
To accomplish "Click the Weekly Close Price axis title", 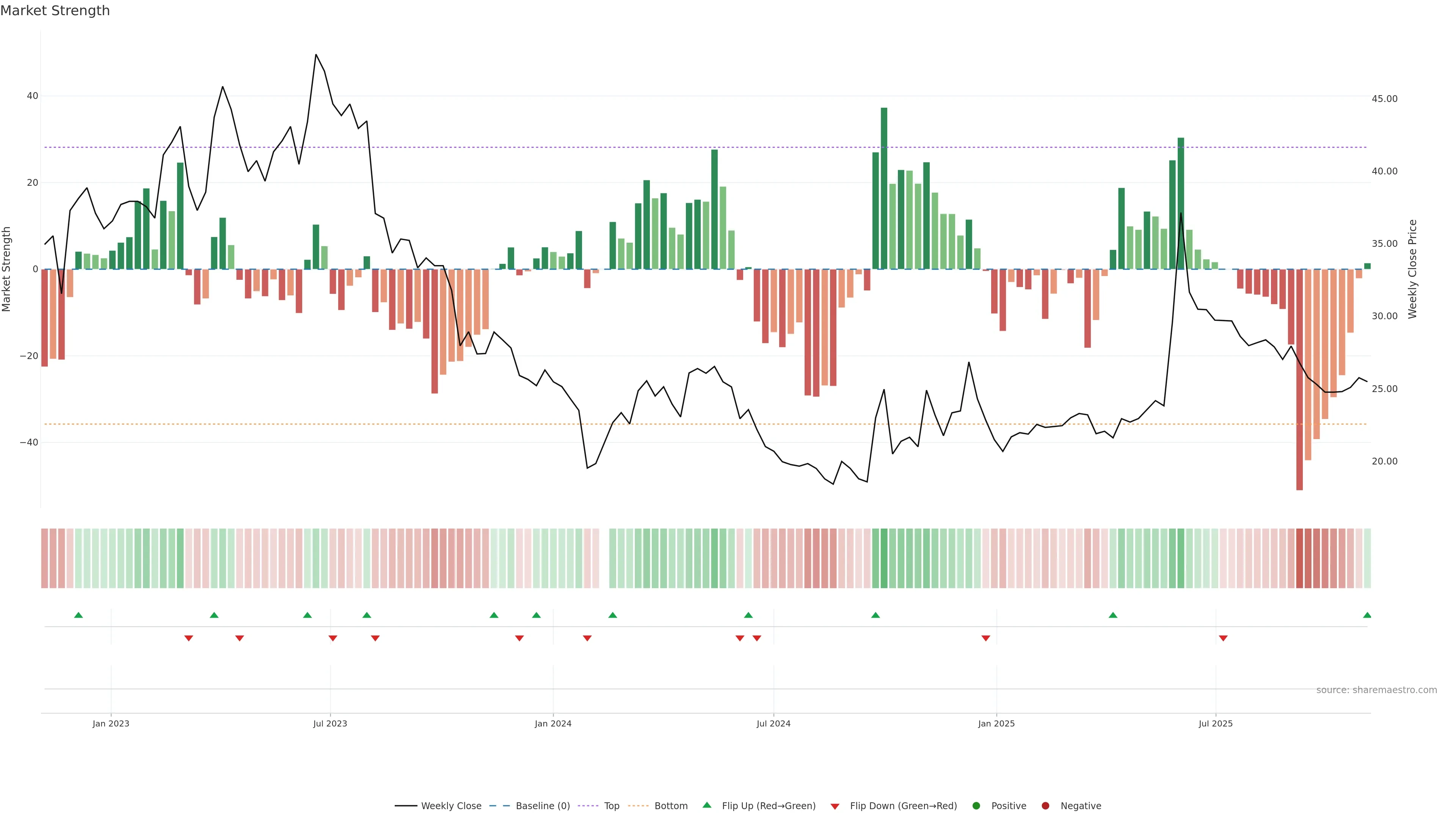I will (x=1412, y=269).
